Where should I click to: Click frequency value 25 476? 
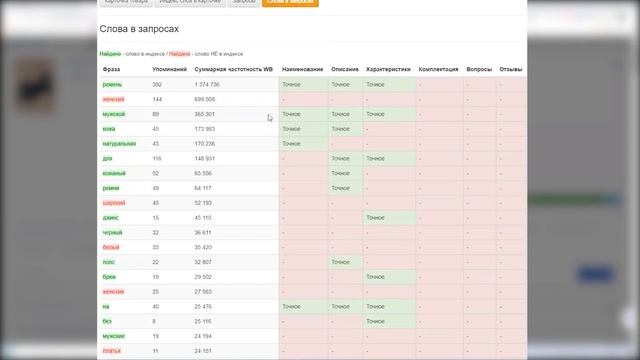[x=203, y=307]
